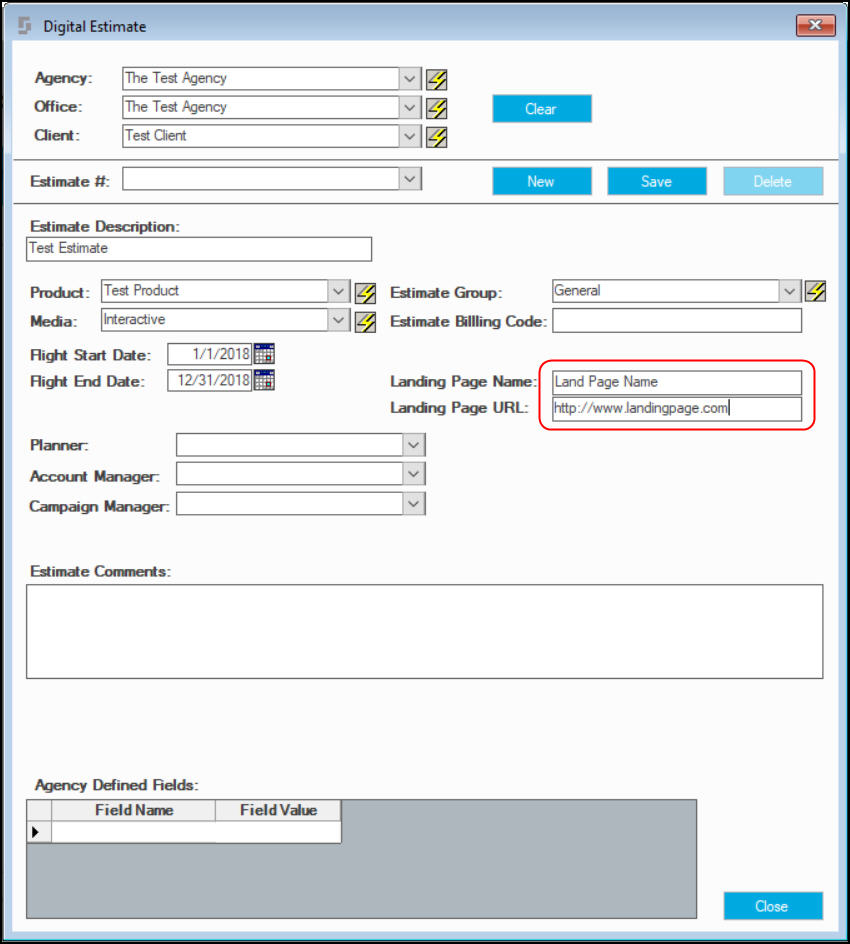Image resolution: width=850 pixels, height=944 pixels.
Task: Open the Flight Start Date calendar
Action: click(264, 353)
